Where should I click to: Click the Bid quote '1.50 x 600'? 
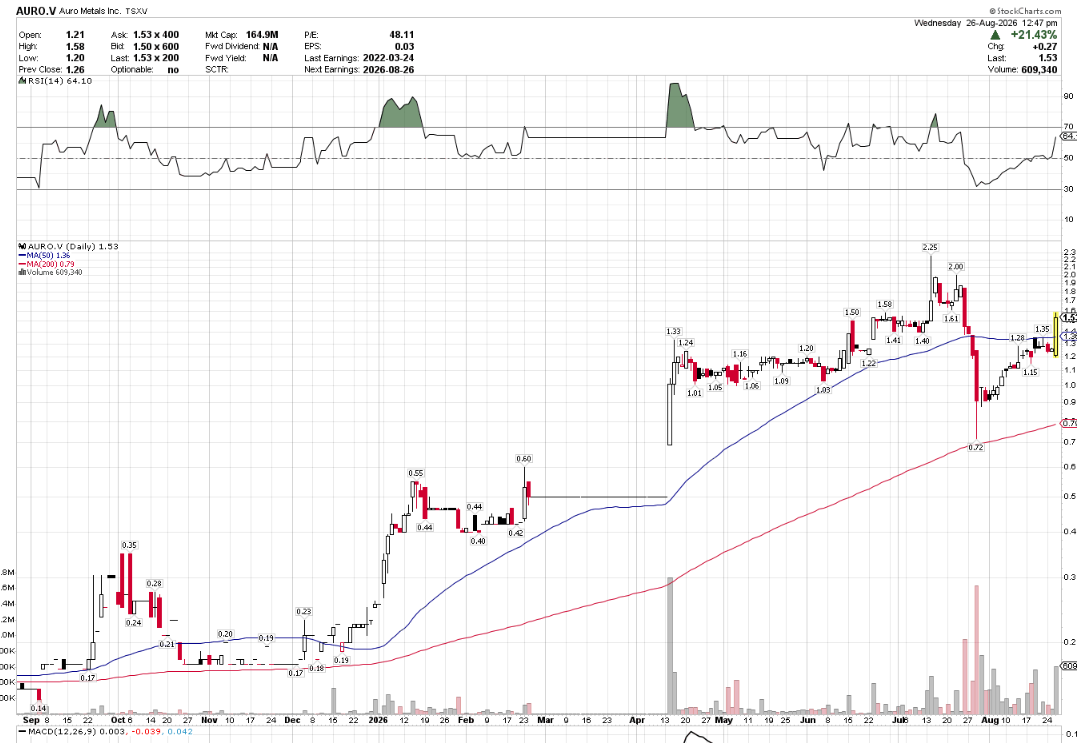point(156,47)
